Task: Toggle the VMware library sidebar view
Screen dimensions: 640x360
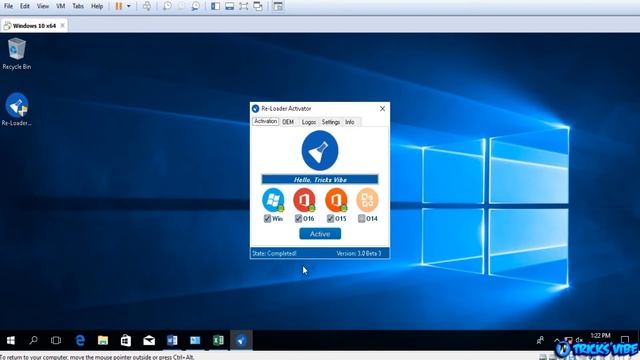Action: [x=216, y=6]
